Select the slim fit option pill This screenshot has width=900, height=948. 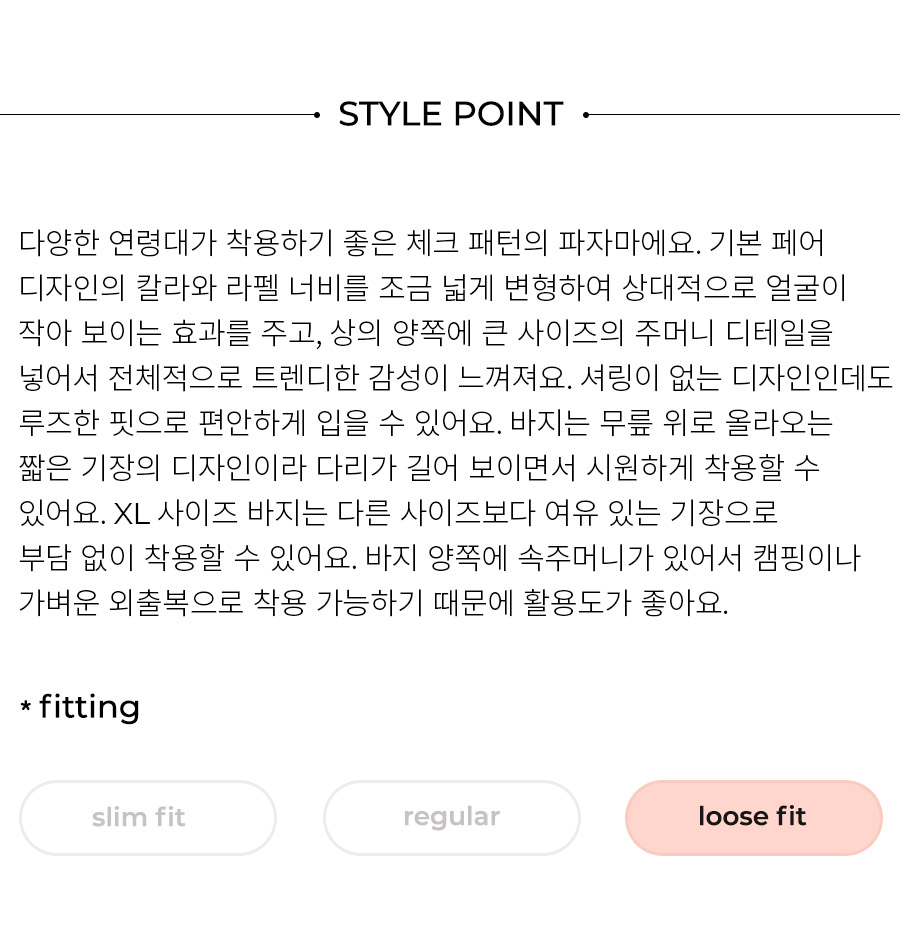click(x=148, y=817)
